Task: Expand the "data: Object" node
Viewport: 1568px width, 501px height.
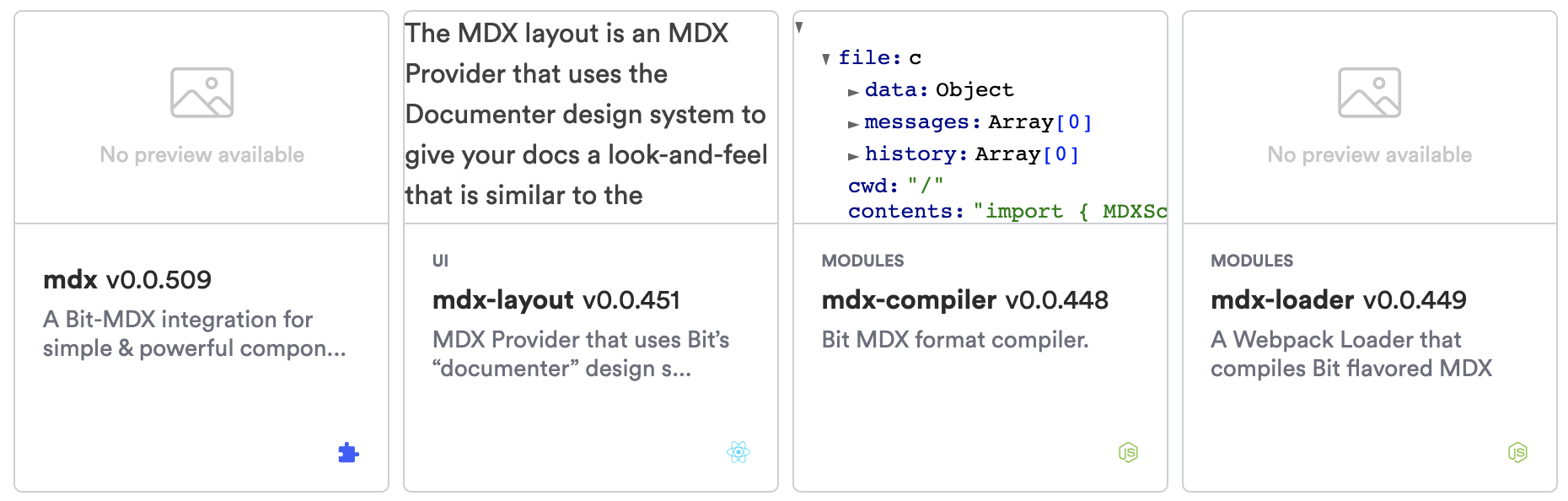Action: pos(853,91)
